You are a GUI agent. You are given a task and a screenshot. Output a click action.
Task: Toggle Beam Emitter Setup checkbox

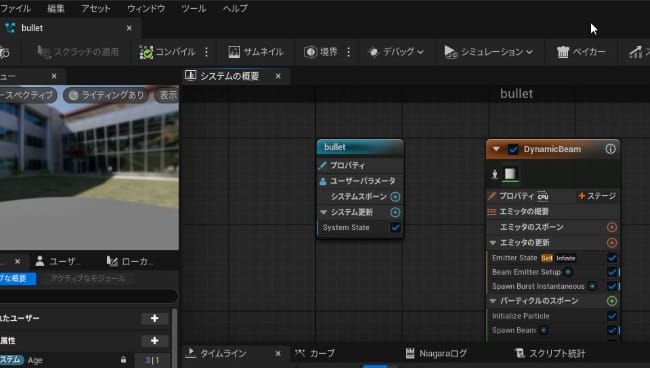pos(611,272)
